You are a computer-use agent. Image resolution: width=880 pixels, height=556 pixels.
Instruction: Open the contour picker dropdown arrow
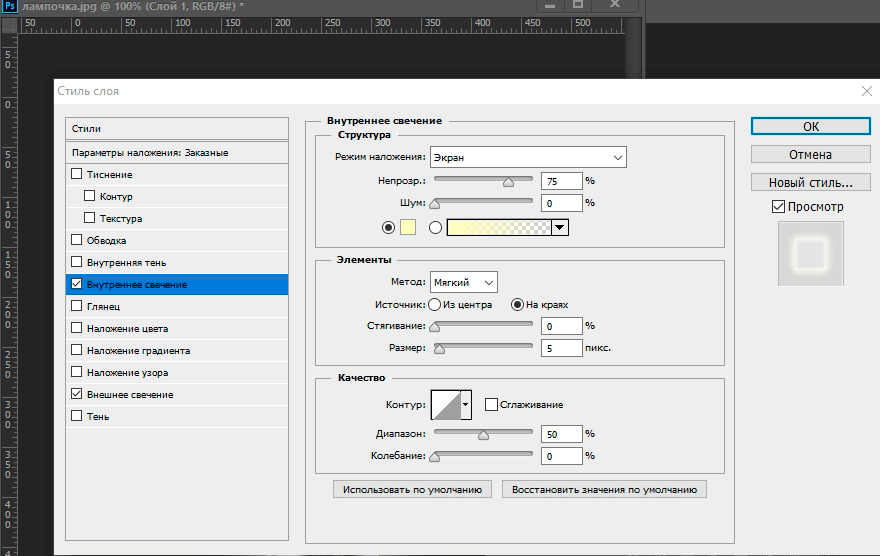click(466, 405)
